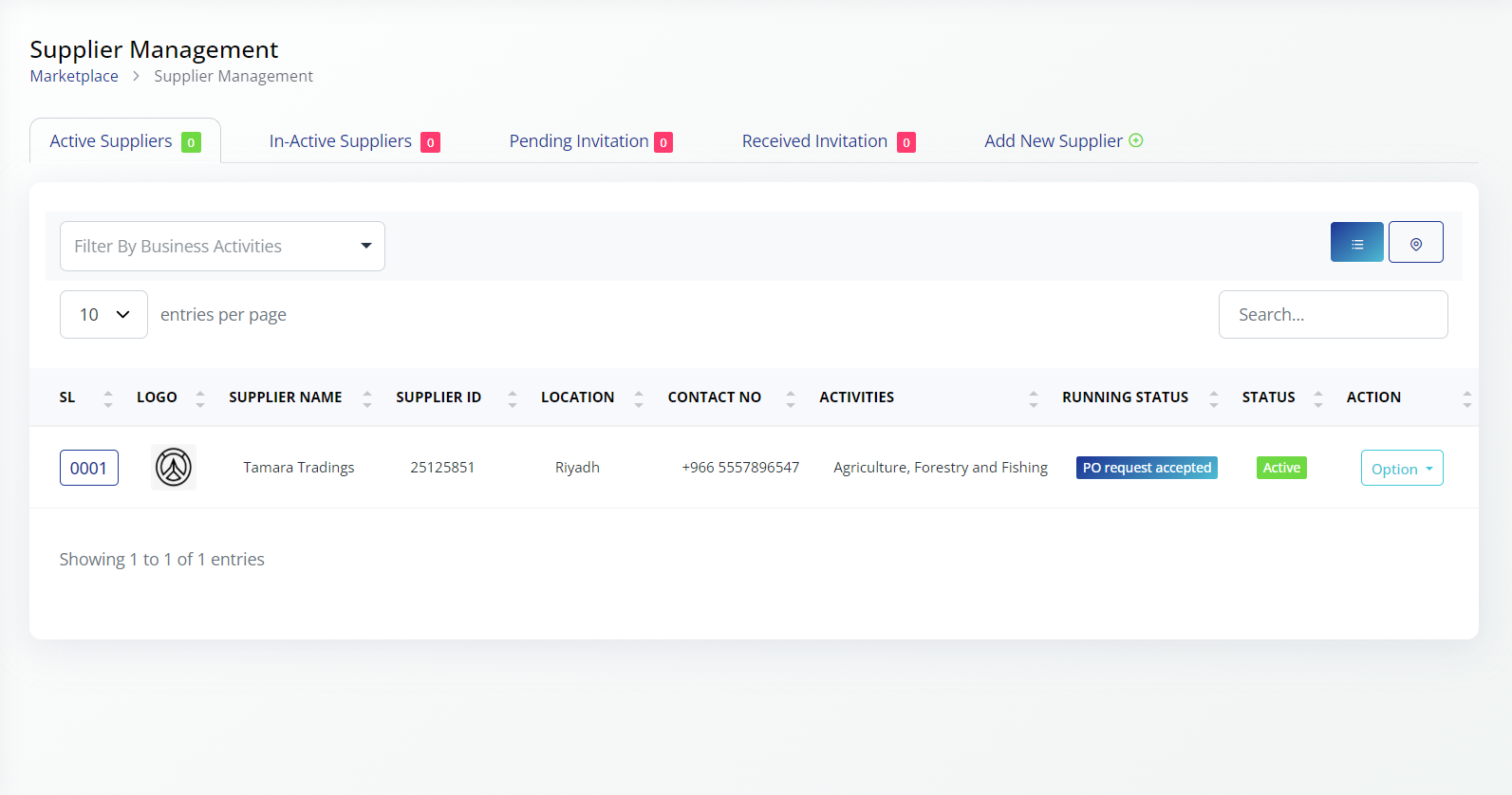Image resolution: width=1512 pixels, height=795 pixels.
Task: Sort by Contact No column arrows
Action: pyautogui.click(x=791, y=398)
